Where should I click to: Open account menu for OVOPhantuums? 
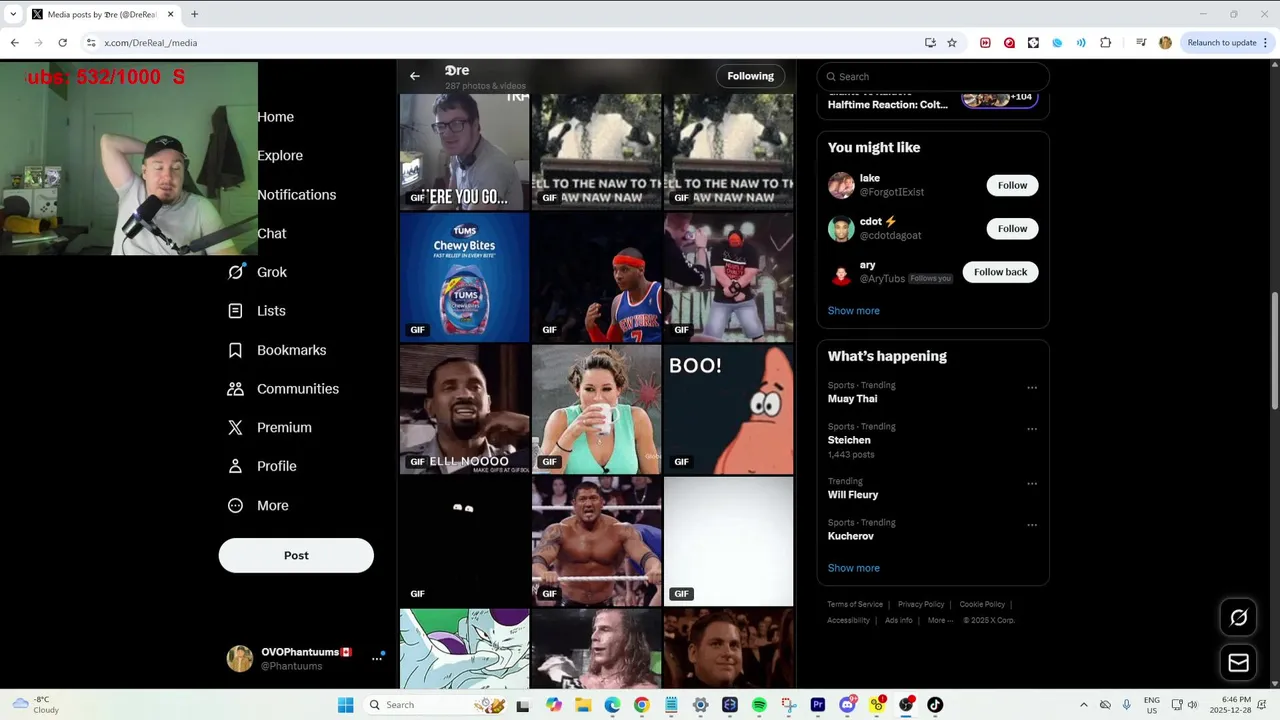[x=377, y=658]
